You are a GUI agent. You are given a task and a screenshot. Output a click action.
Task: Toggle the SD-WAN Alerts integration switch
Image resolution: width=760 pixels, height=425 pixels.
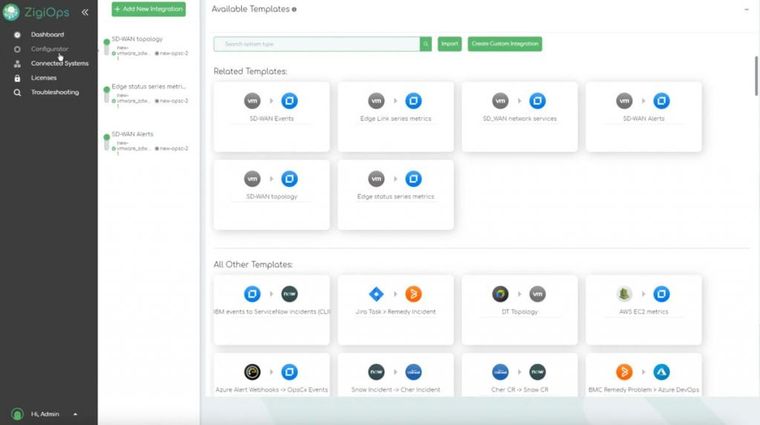point(107,142)
